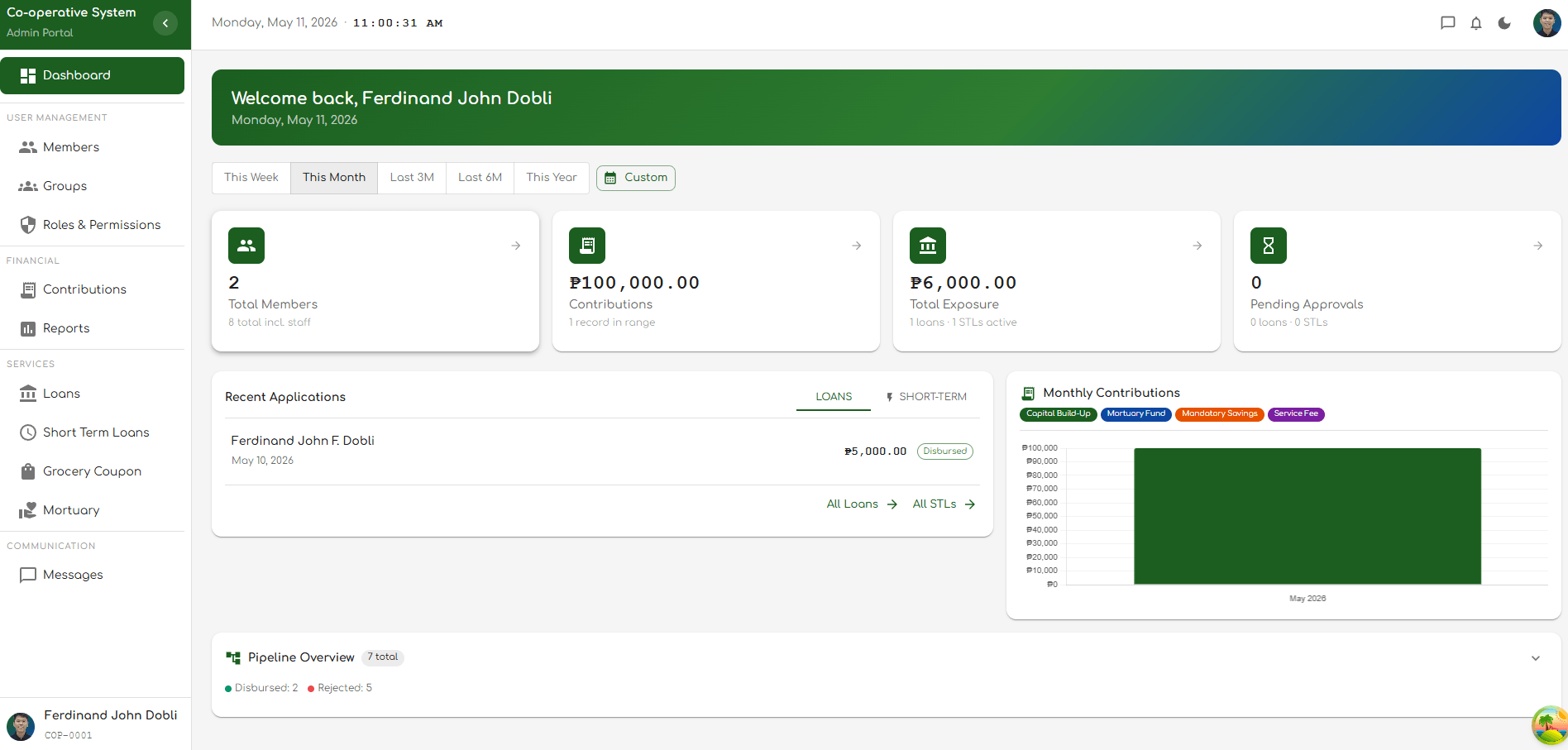The width and height of the screenshot is (1568, 750).
Task: Open Groups page
Action: [93, 186]
